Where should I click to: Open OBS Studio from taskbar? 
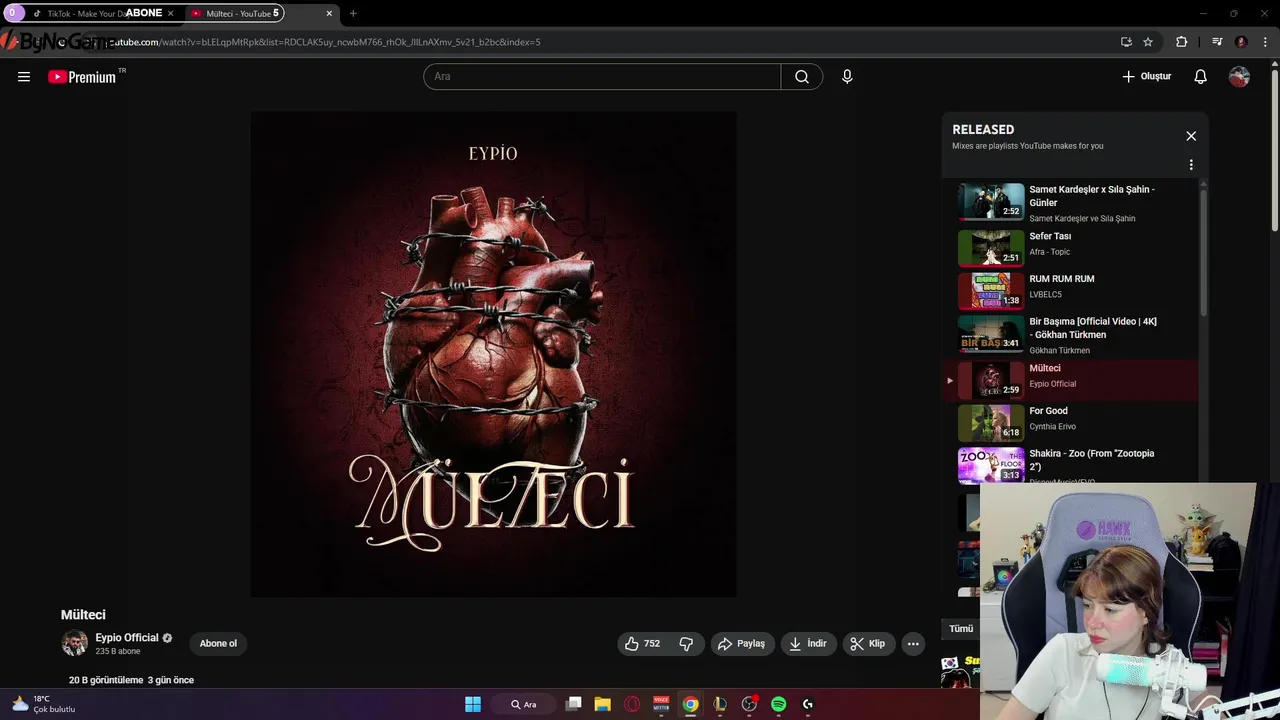[749, 704]
